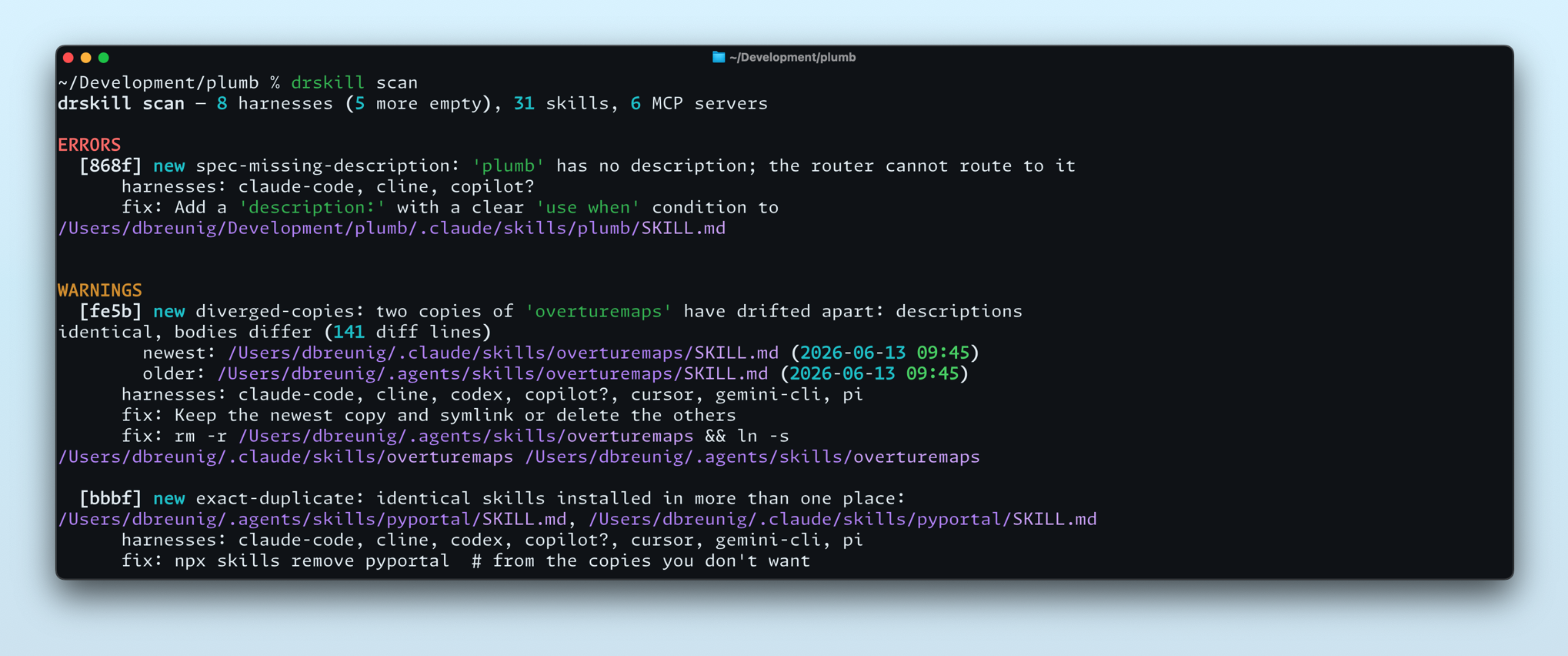The height and width of the screenshot is (656, 1568).
Task: Click the red close window button
Action: [68, 58]
